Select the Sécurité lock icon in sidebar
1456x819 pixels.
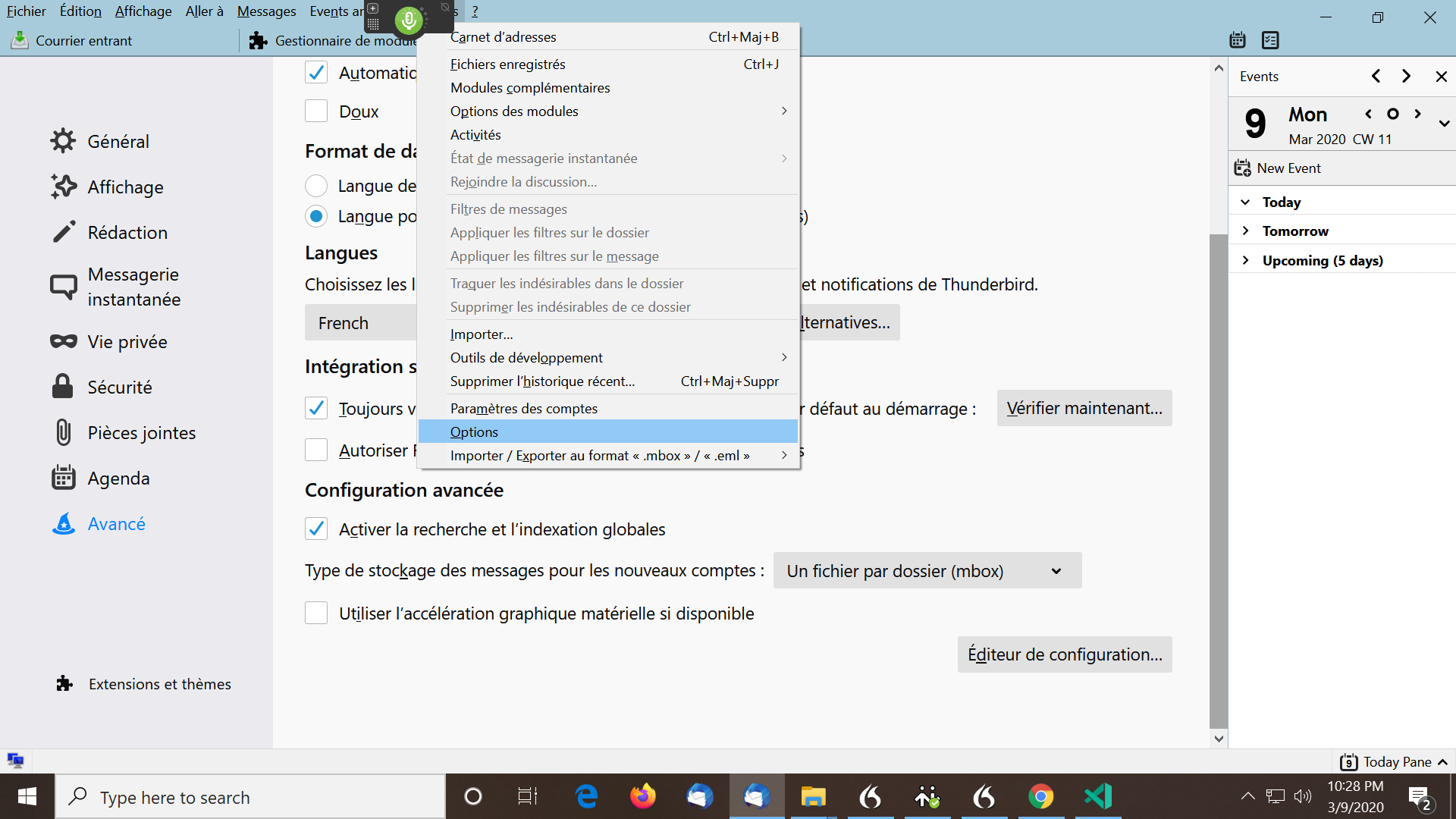pos(64,387)
